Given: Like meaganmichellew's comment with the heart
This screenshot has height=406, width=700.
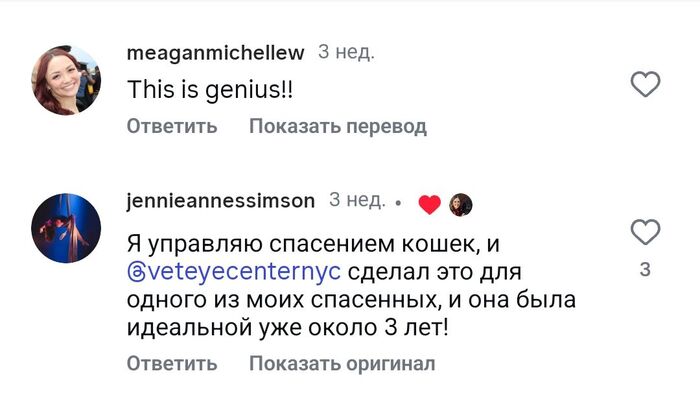Looking at the screenshot, I should [x=646, y=85].
